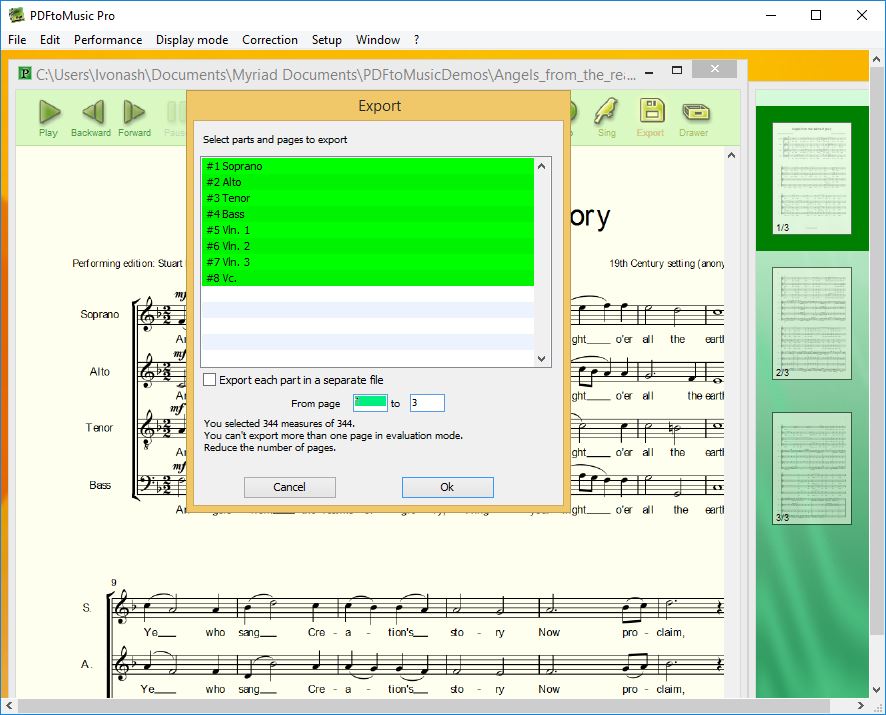
Task: Select page 2/3 thumbnail
Action: pyautogui.click(x=812, y=323)
